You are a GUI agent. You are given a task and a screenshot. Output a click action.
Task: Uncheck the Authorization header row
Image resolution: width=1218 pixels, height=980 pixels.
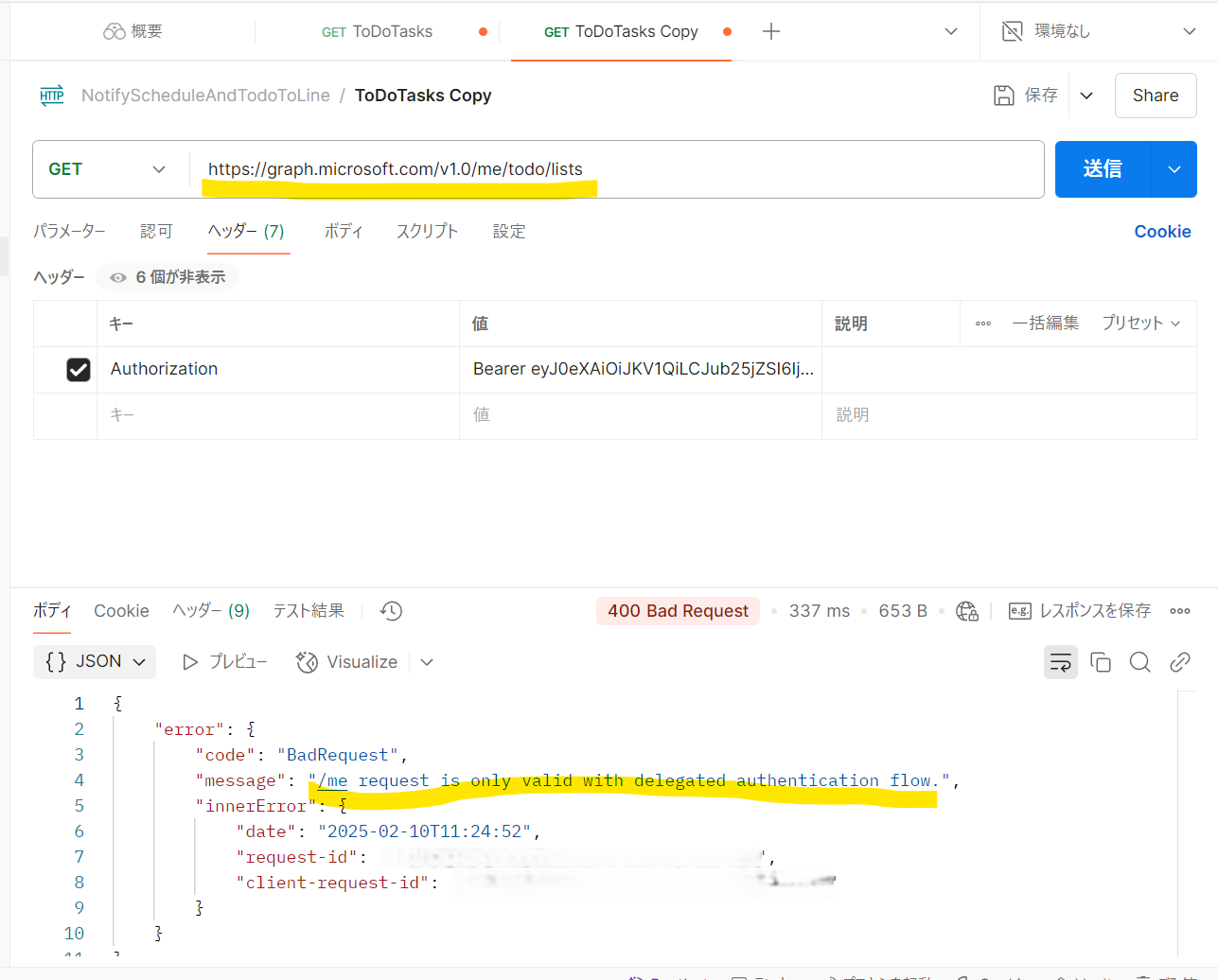(78, 369)
